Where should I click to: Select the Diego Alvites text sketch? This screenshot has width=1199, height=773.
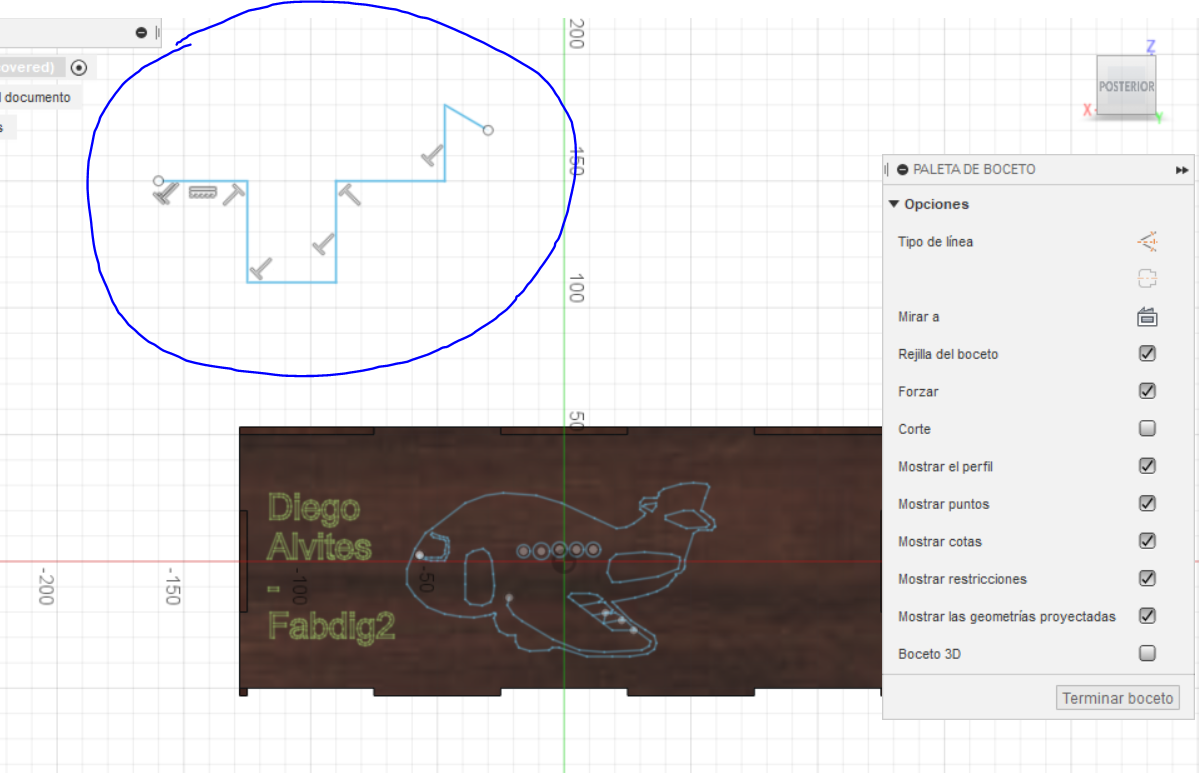319,528
